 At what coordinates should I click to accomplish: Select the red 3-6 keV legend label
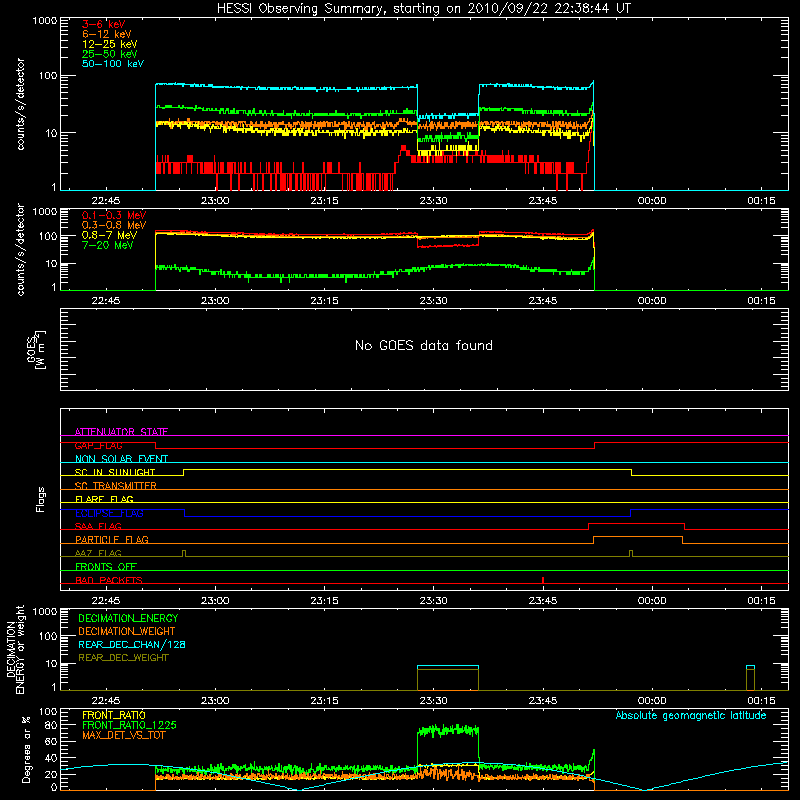(104, 24)
